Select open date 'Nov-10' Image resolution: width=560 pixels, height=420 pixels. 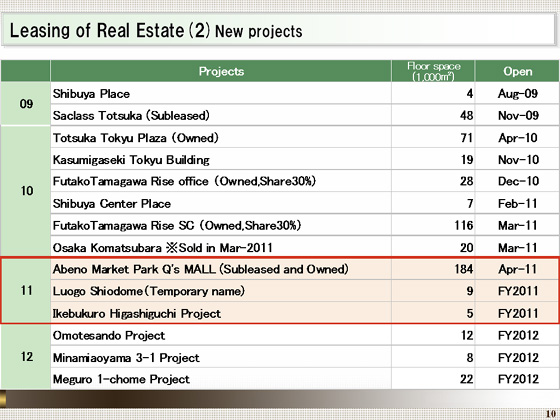coord(518,160)
